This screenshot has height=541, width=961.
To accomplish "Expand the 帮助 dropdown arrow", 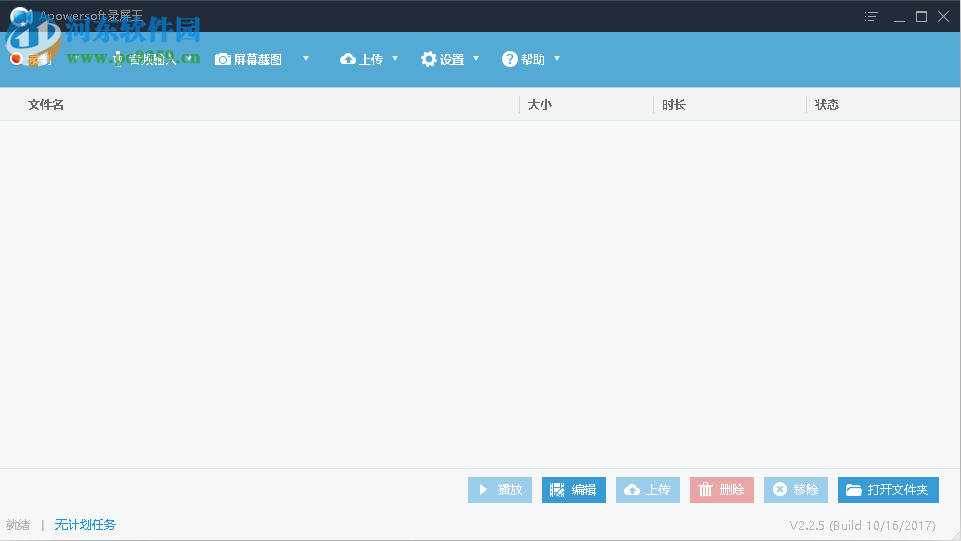I will [x=557, y=59].
